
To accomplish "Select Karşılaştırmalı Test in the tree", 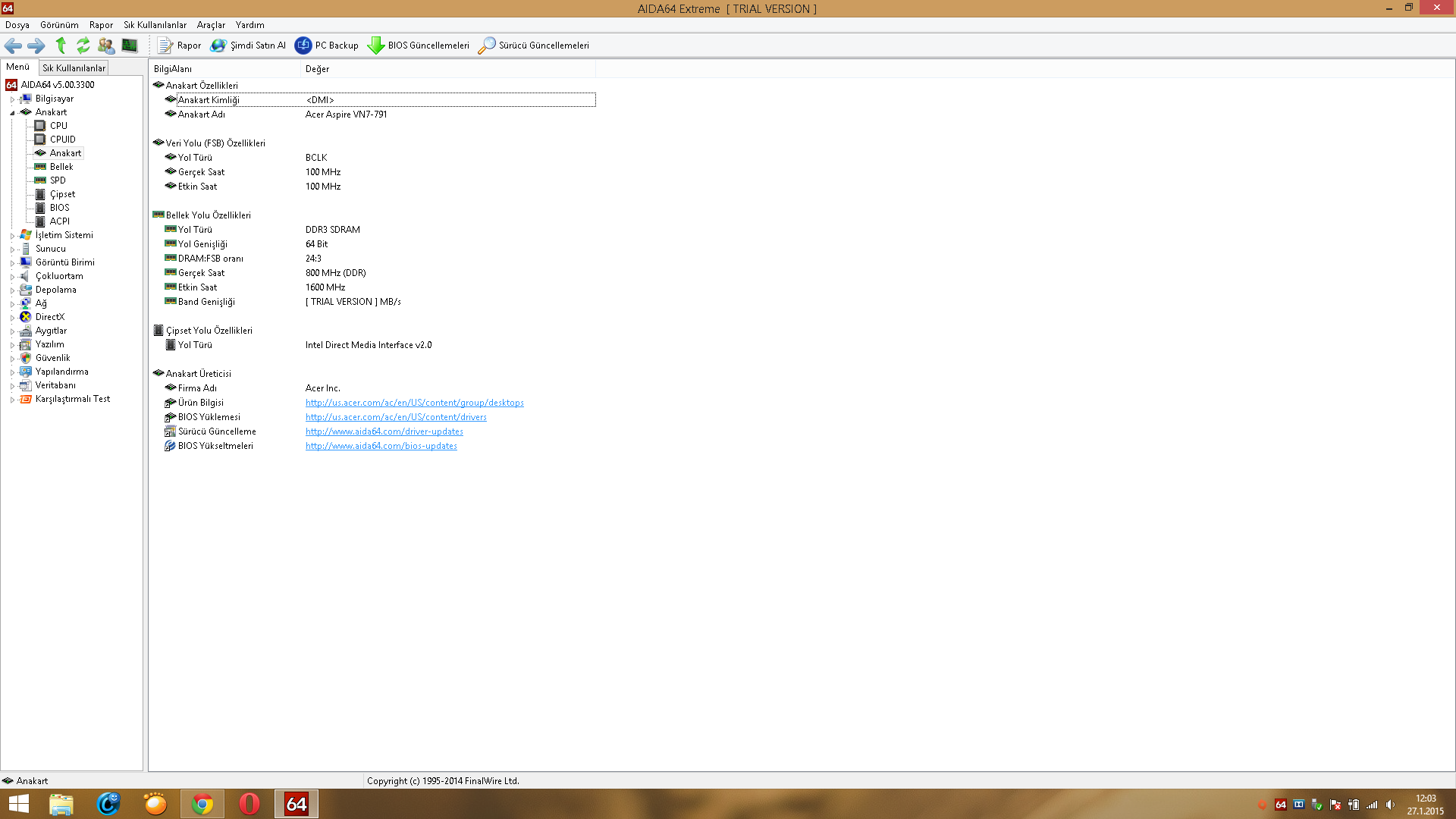I will pyautogui.click(x=72, y=399).
